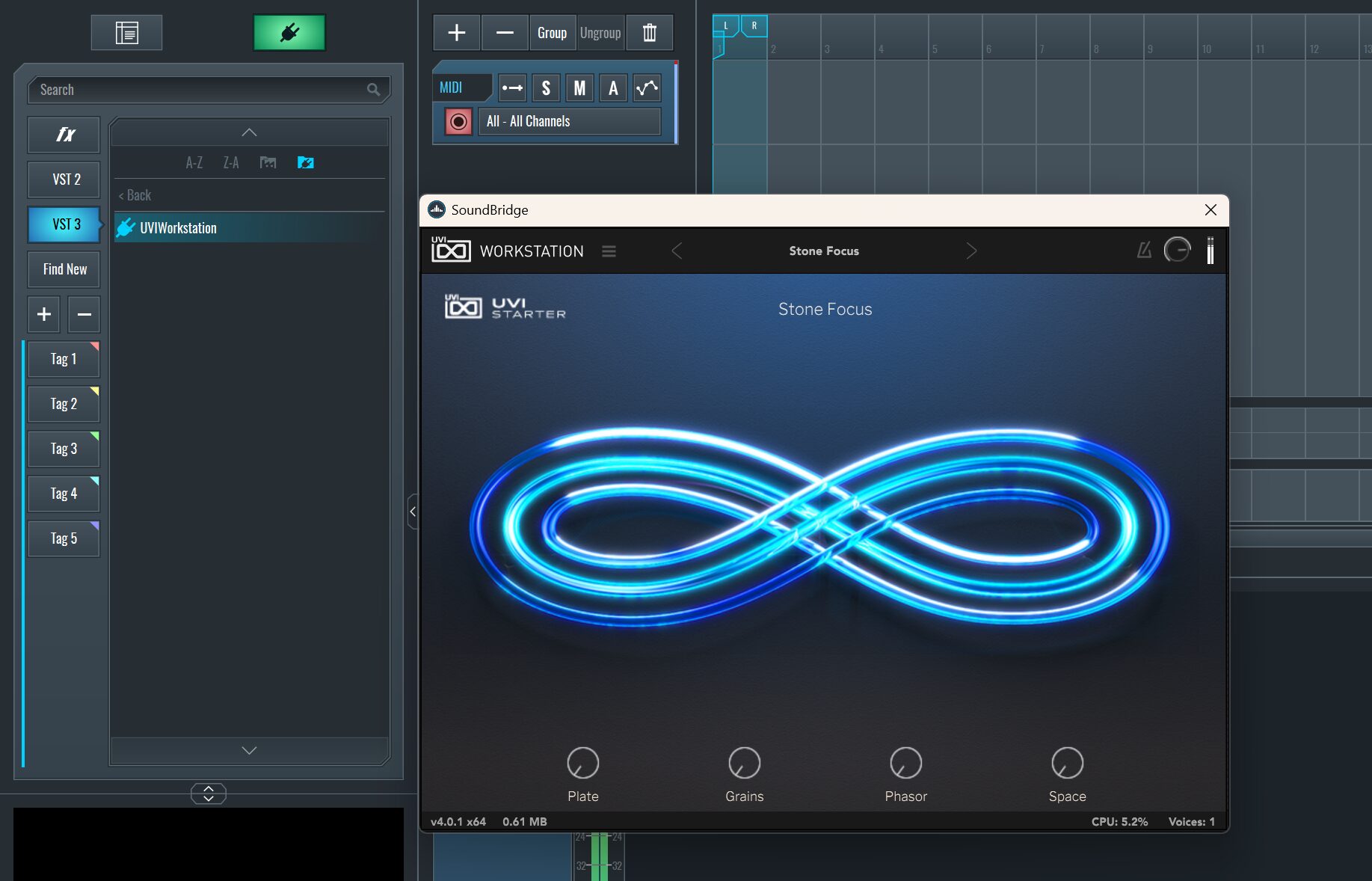
Task: Click the R loop marker on timeline
Action: [x=754, y=25]
